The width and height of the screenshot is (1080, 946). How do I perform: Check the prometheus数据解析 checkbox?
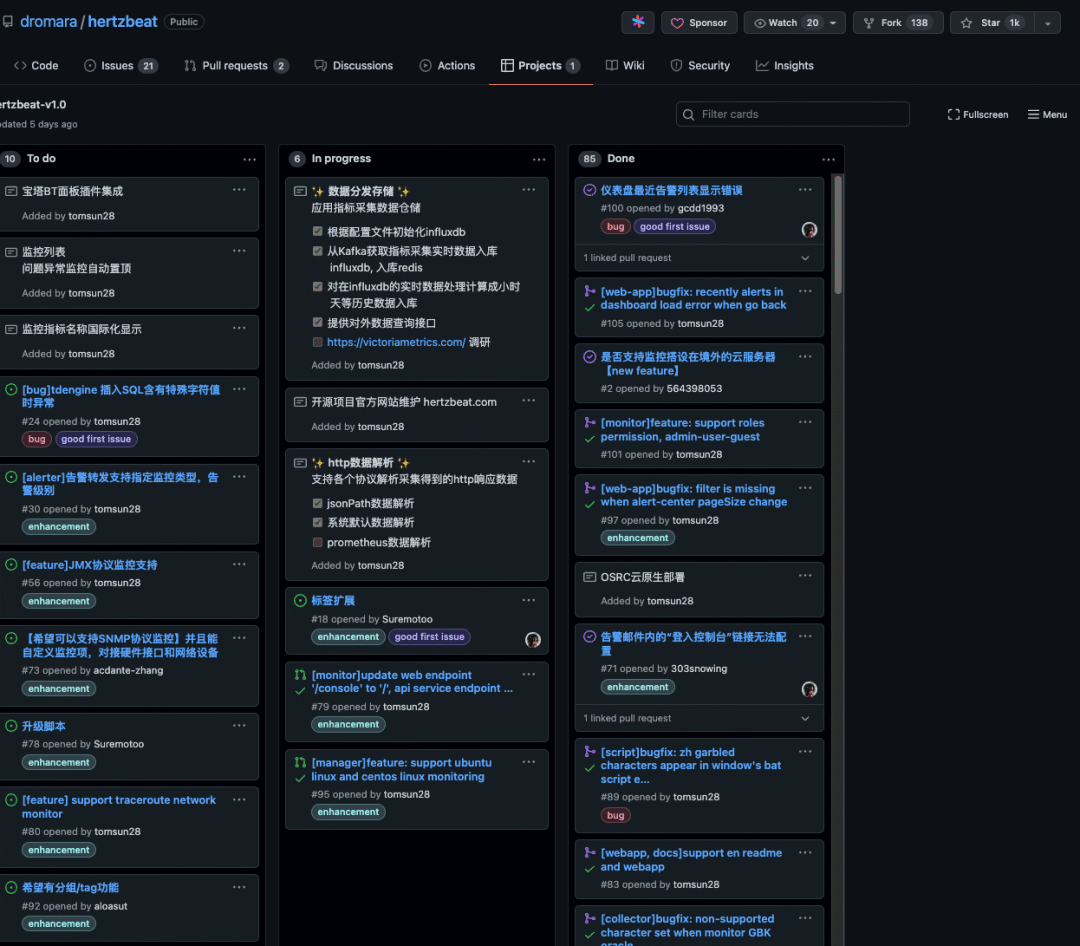tap(318, 542)
